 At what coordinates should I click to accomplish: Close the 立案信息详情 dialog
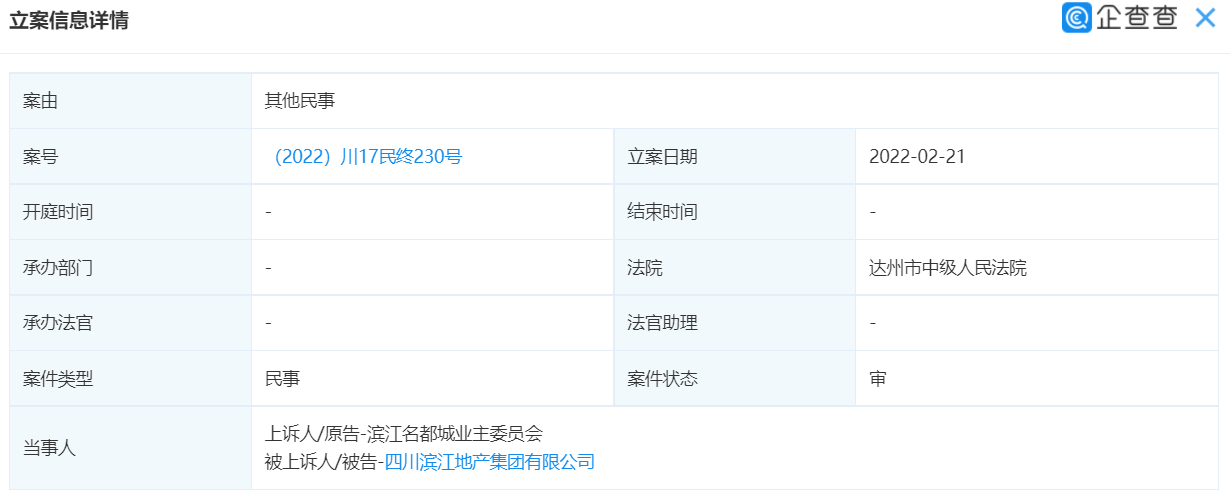coord(1205,18)
